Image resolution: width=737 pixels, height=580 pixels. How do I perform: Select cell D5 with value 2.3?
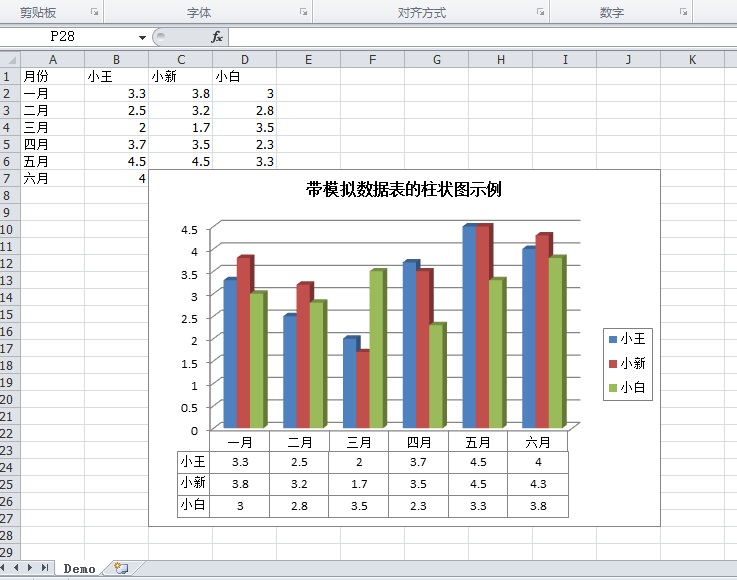click(245, 144)
